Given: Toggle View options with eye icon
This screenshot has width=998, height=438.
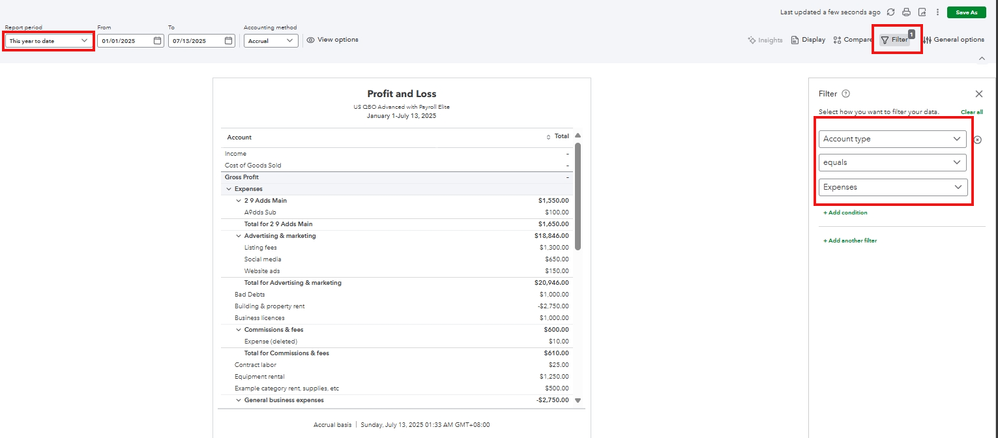Looking at the screenshot, I should pos(332,40).
